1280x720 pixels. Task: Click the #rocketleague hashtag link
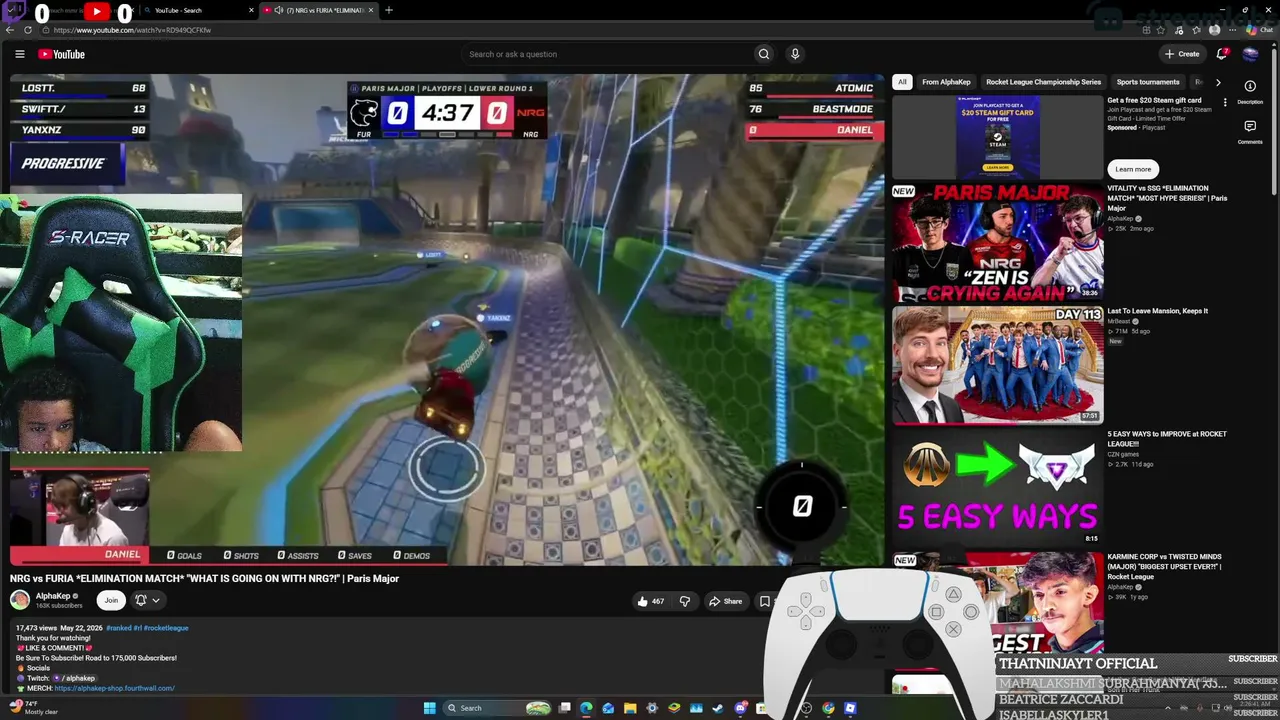click(x=166, y=628)
